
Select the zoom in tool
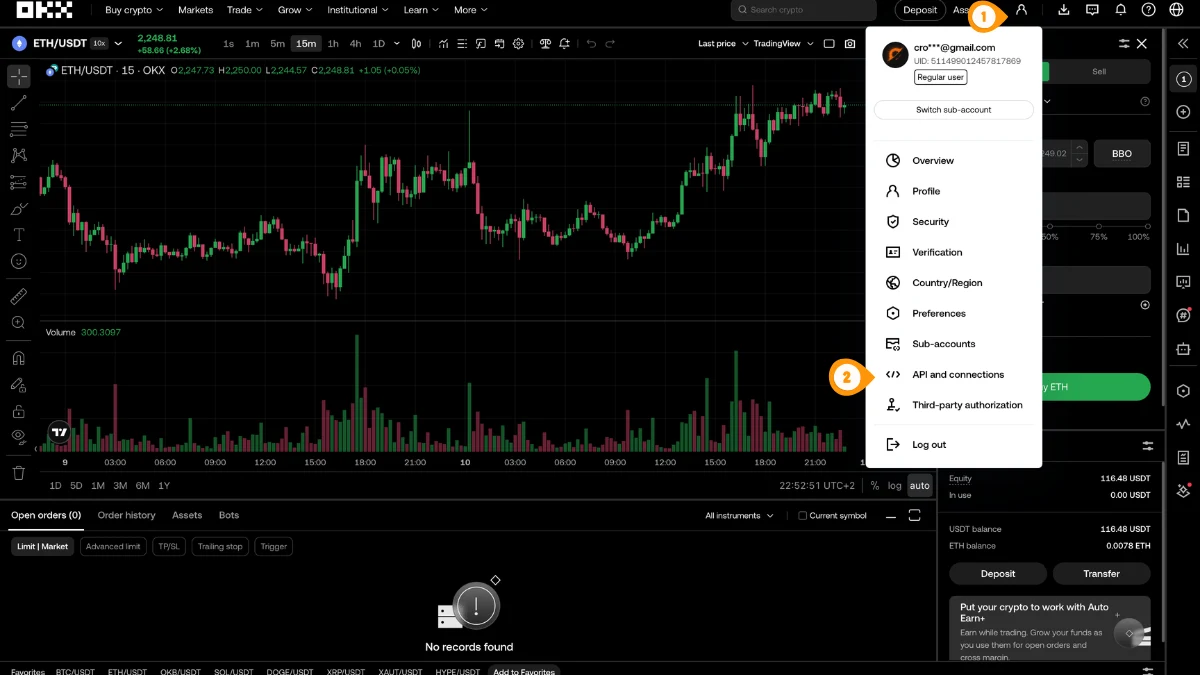click(x=18, y=323)
